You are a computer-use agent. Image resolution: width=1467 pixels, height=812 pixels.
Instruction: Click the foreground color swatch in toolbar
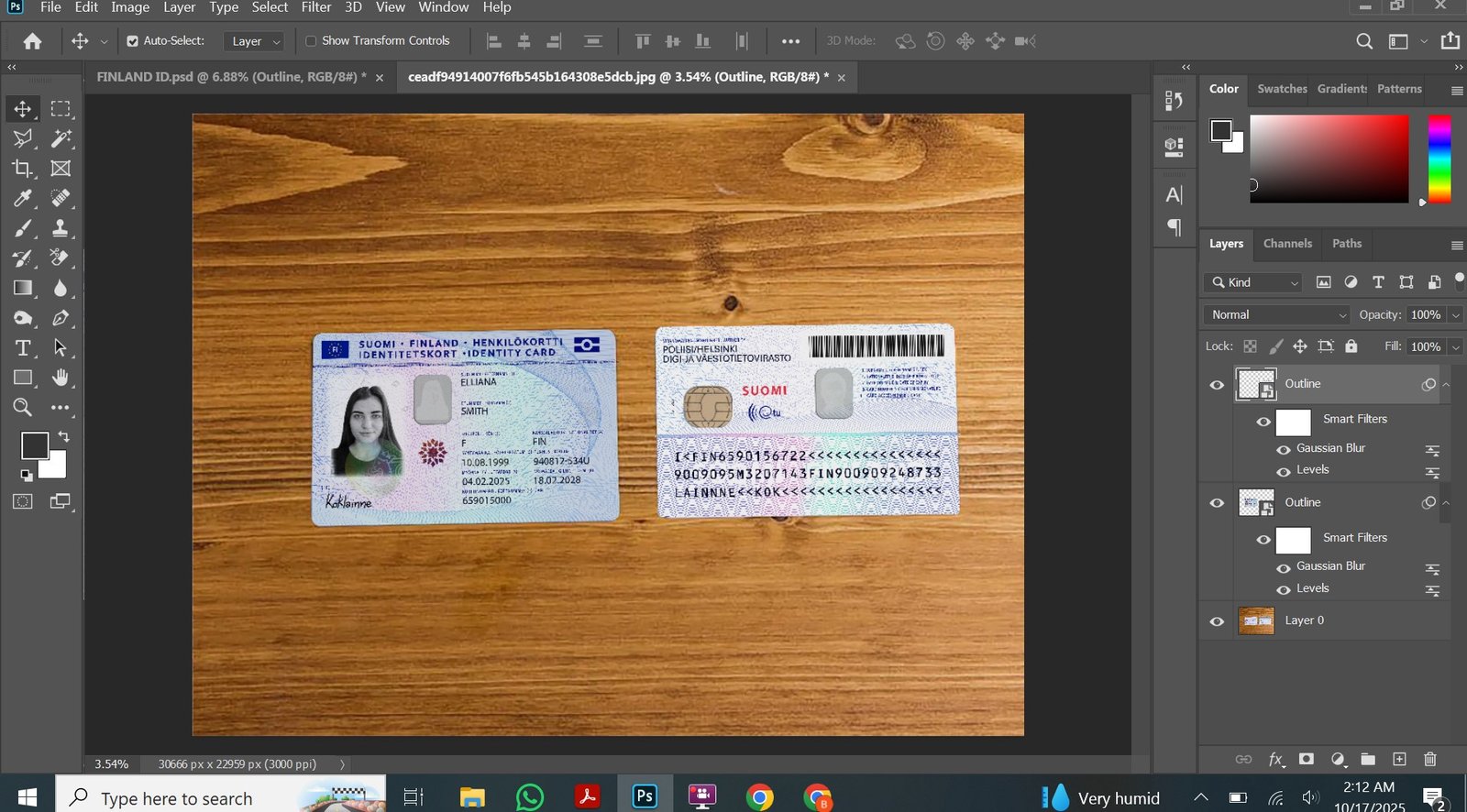[x=34, y=446]
